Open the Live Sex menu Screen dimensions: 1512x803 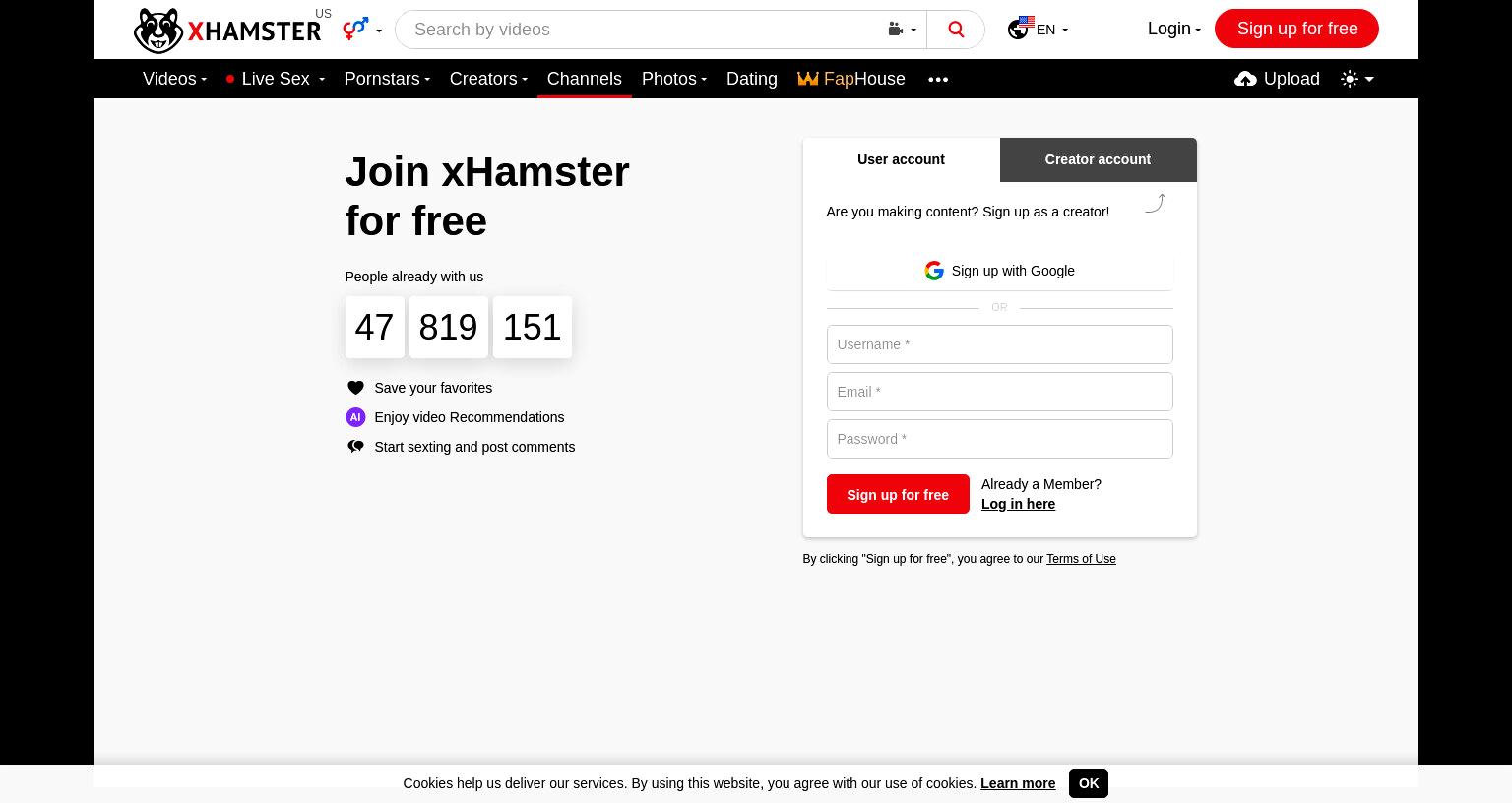[276, 79]
